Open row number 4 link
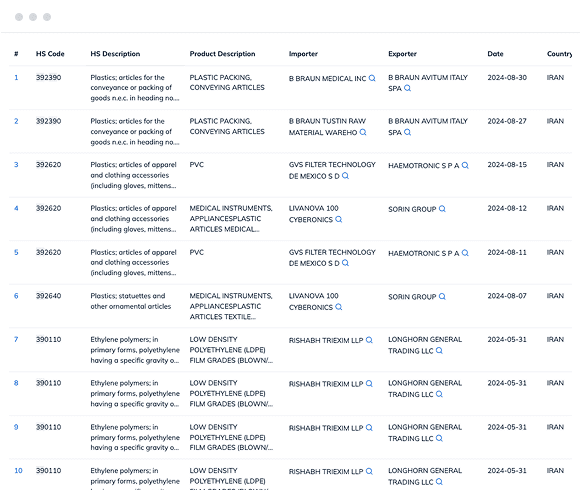 (x=16, y=209)
